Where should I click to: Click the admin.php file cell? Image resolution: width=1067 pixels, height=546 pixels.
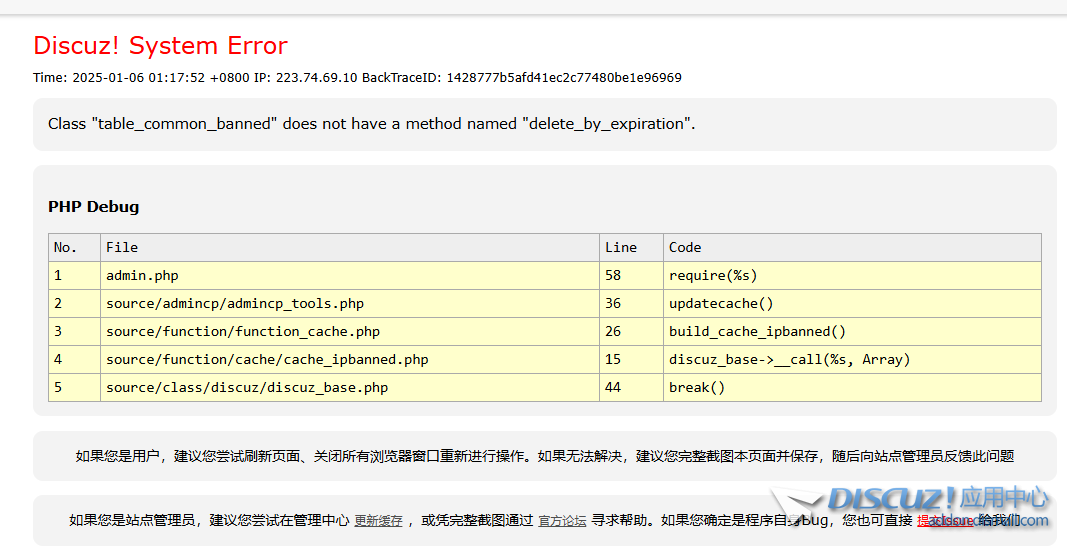[x=142, y=275]
